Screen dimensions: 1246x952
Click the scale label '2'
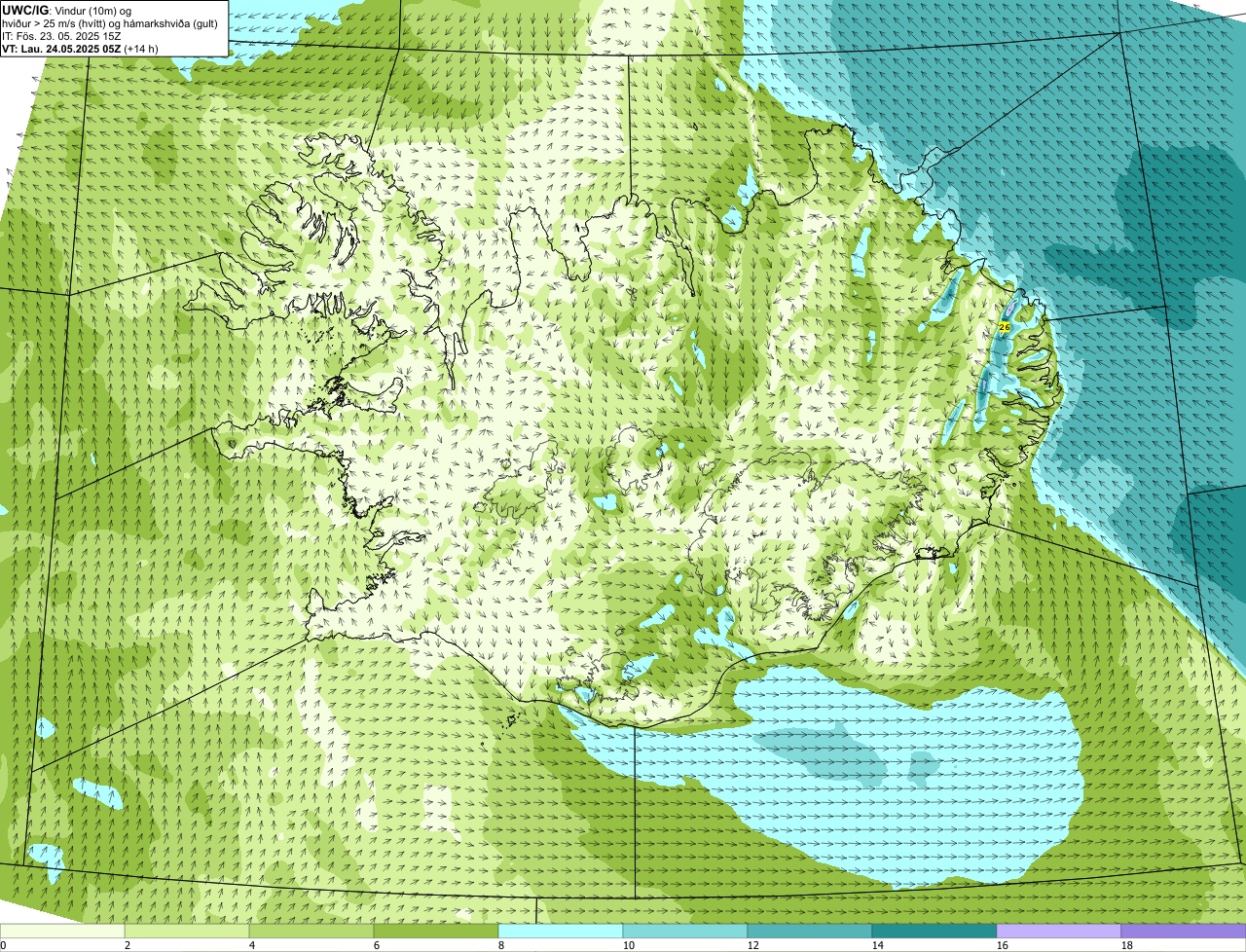point(128,945)
